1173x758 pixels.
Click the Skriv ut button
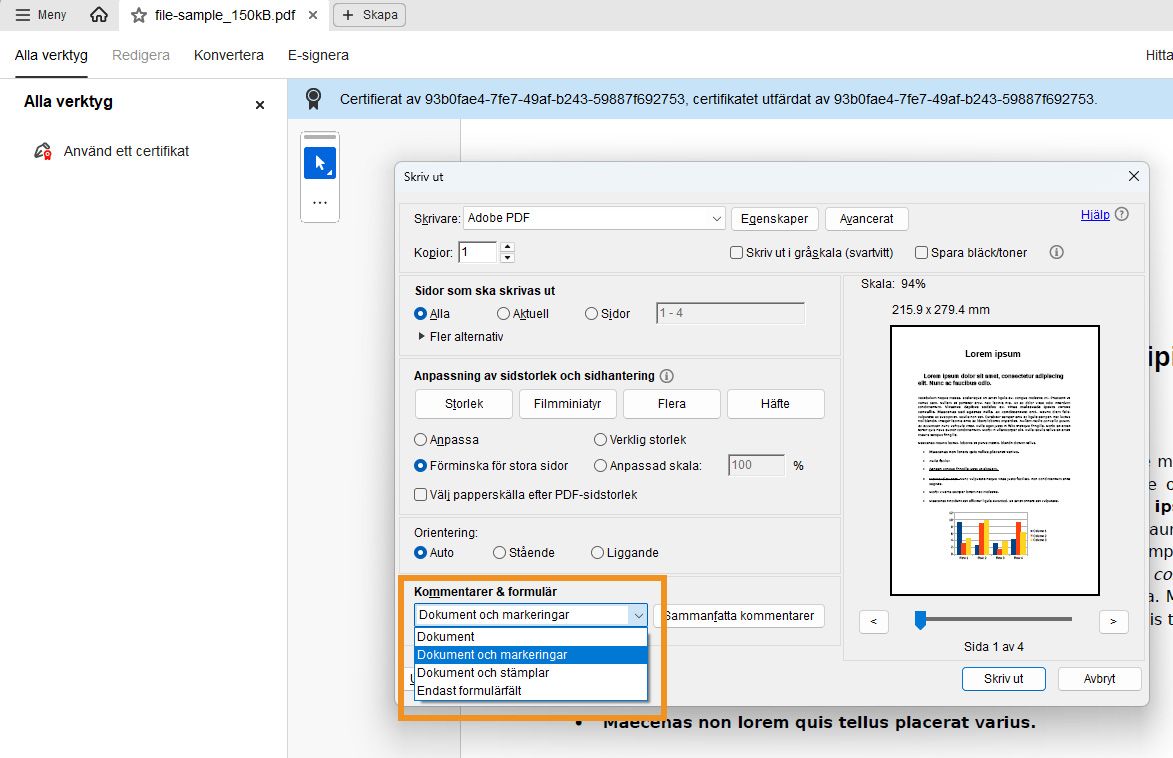pos(1003,678)
